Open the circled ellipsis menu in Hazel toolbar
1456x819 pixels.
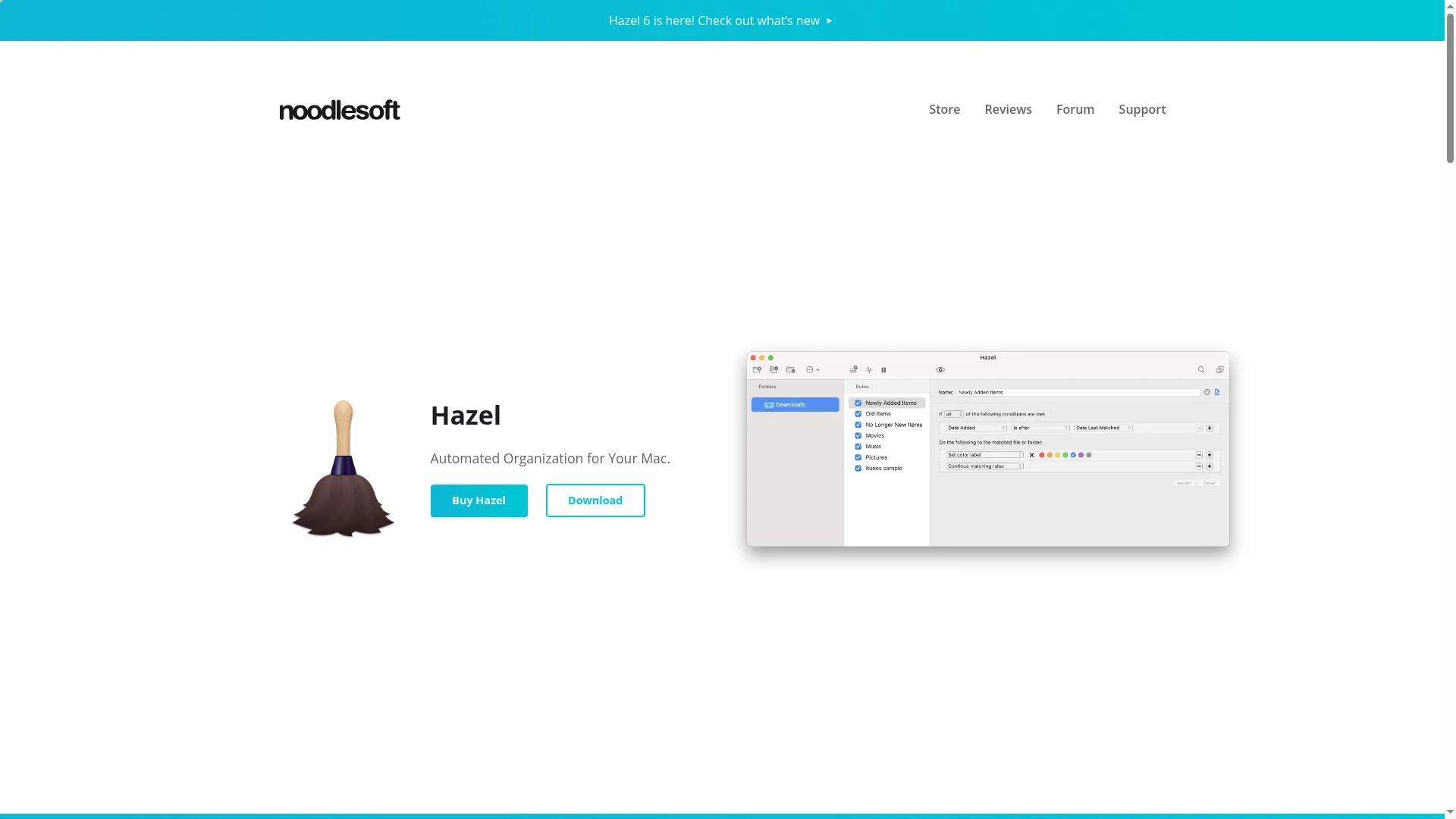(x=812, y=369)
